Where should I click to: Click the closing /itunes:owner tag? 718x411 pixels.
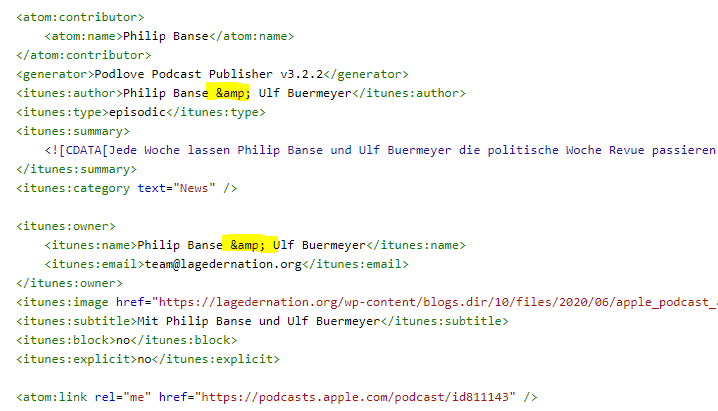click(x=69, y=283)
